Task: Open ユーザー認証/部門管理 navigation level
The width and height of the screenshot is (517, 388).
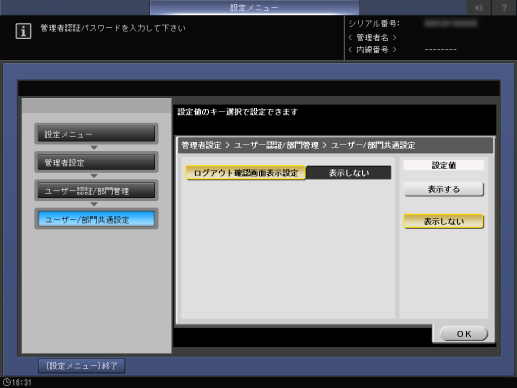Action: [96, 191]
